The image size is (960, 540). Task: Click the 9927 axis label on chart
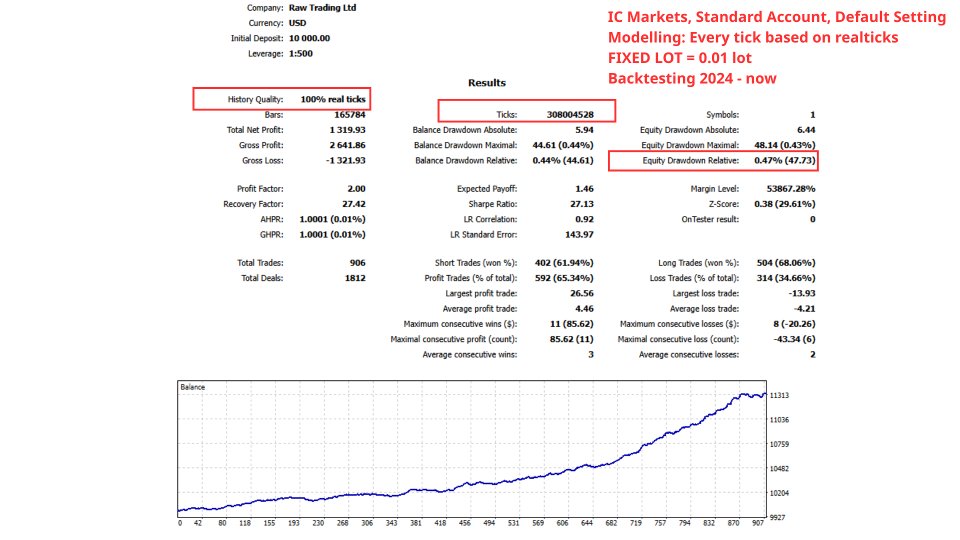point(777,518)
